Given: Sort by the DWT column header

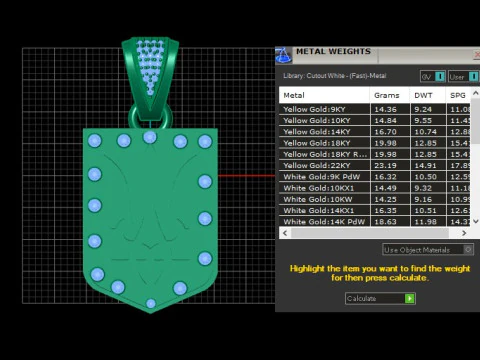Looking at the screenshot, I should [428, 95].
